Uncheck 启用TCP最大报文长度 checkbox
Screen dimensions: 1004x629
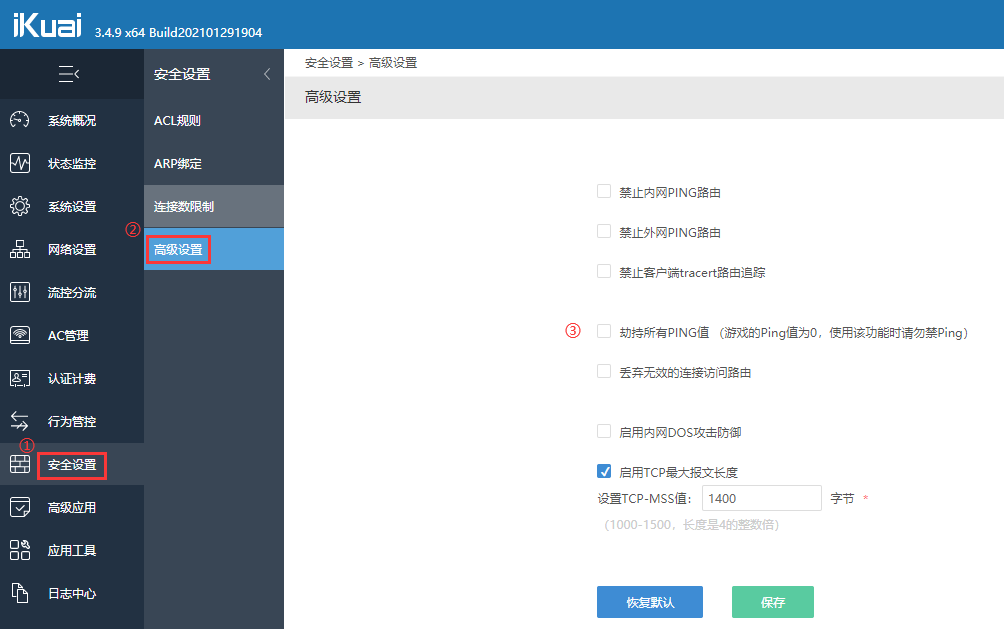tap(604, 471)
